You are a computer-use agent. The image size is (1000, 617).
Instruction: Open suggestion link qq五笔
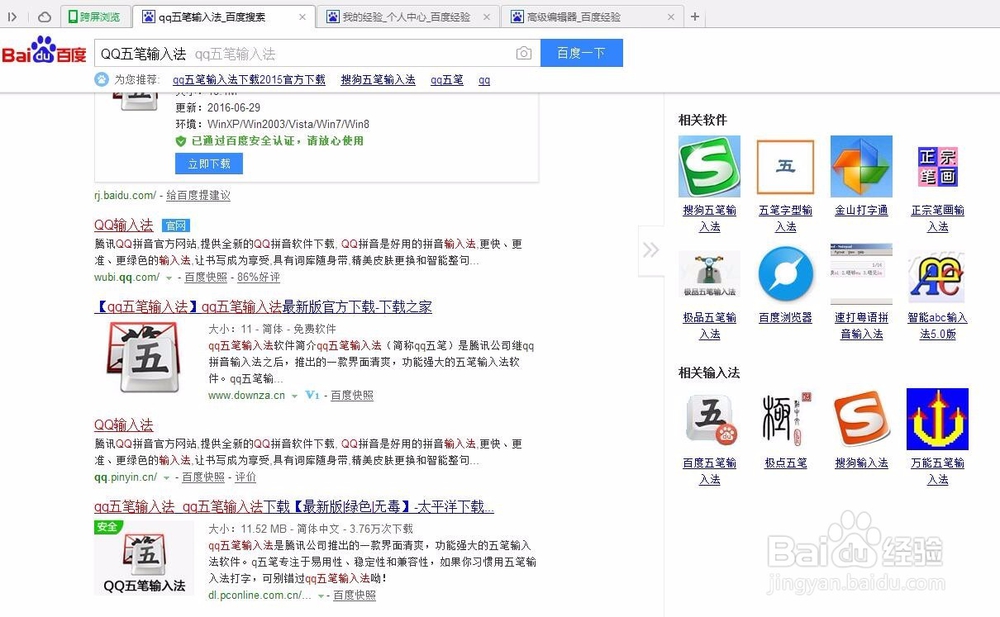click(x=446, y=80)
